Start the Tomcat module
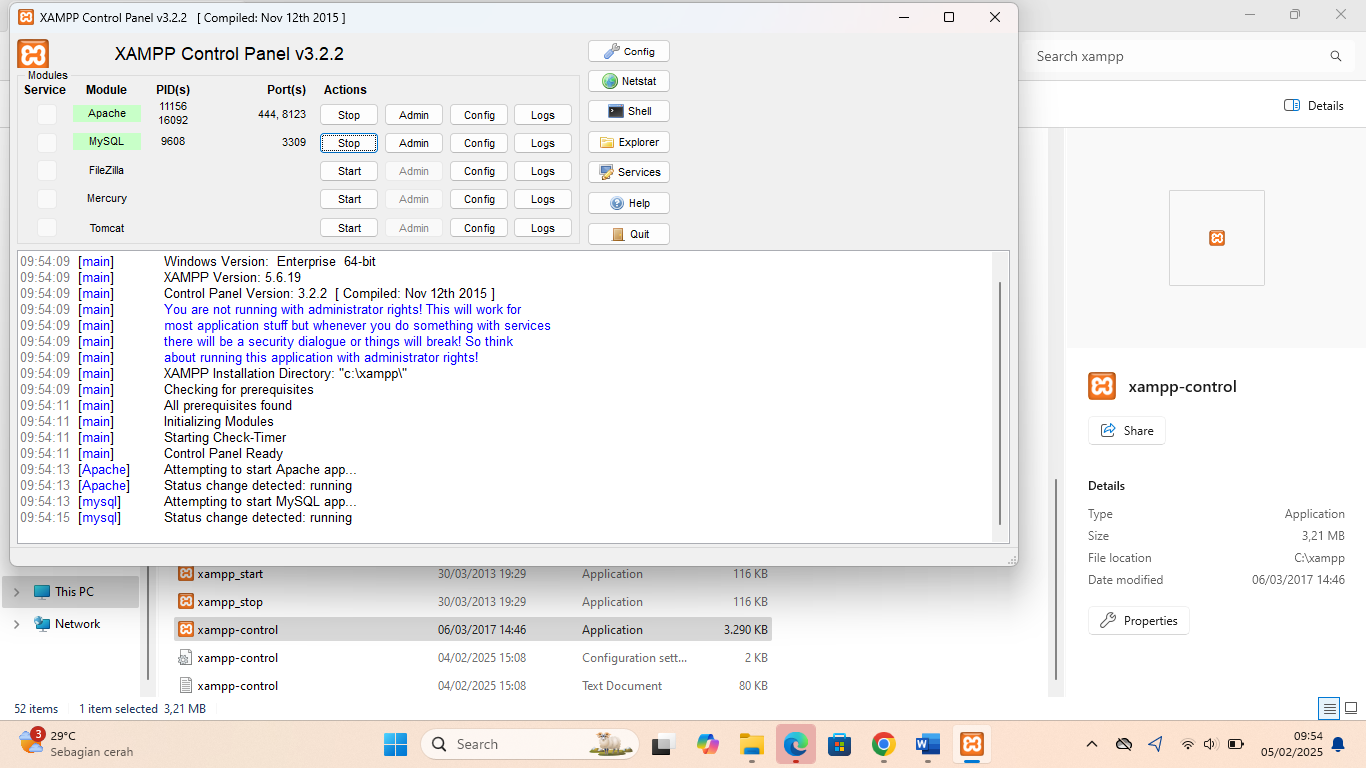This screenshot has width=1366, height=768. point(349,228)
